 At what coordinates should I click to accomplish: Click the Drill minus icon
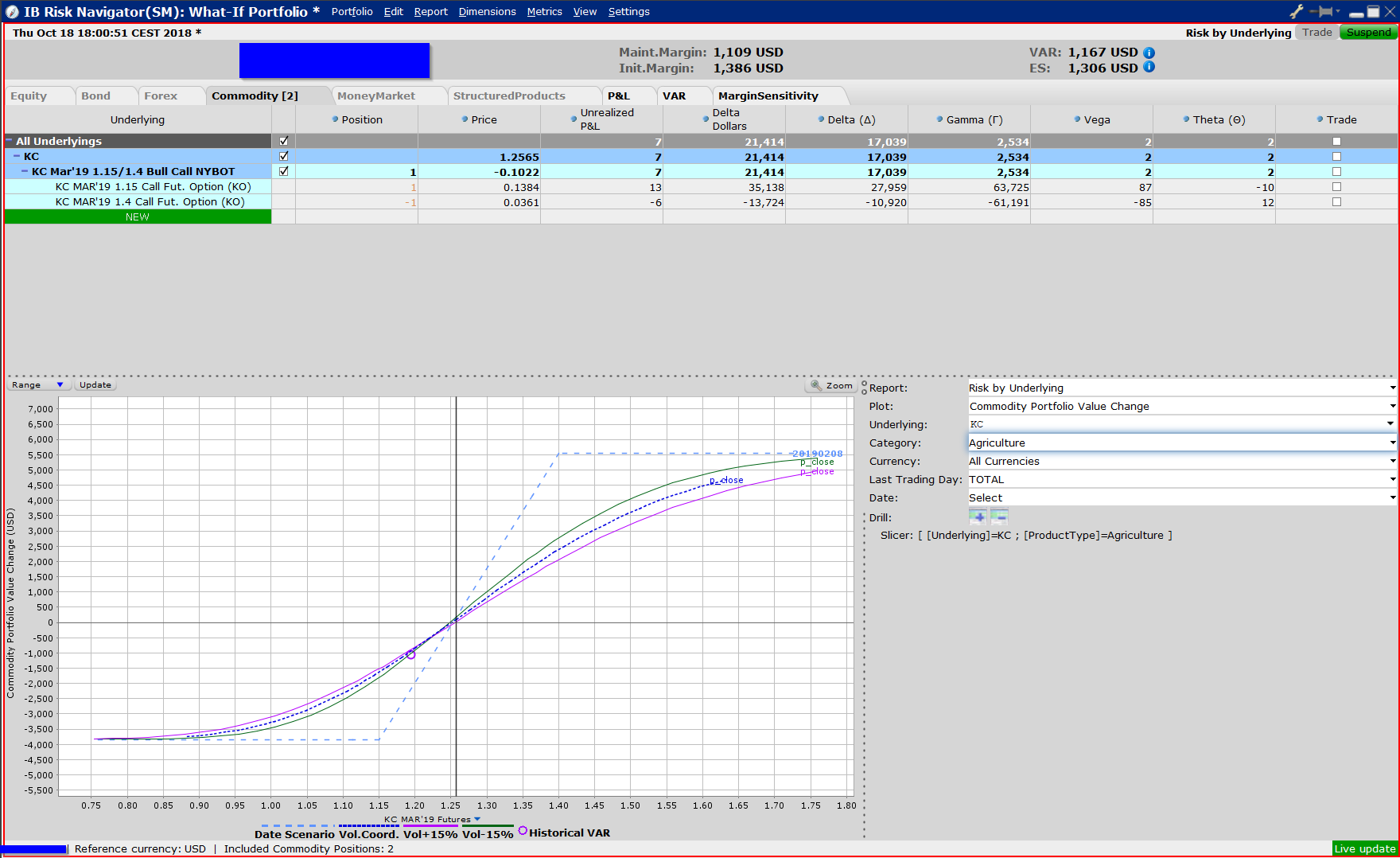[999, 517]
